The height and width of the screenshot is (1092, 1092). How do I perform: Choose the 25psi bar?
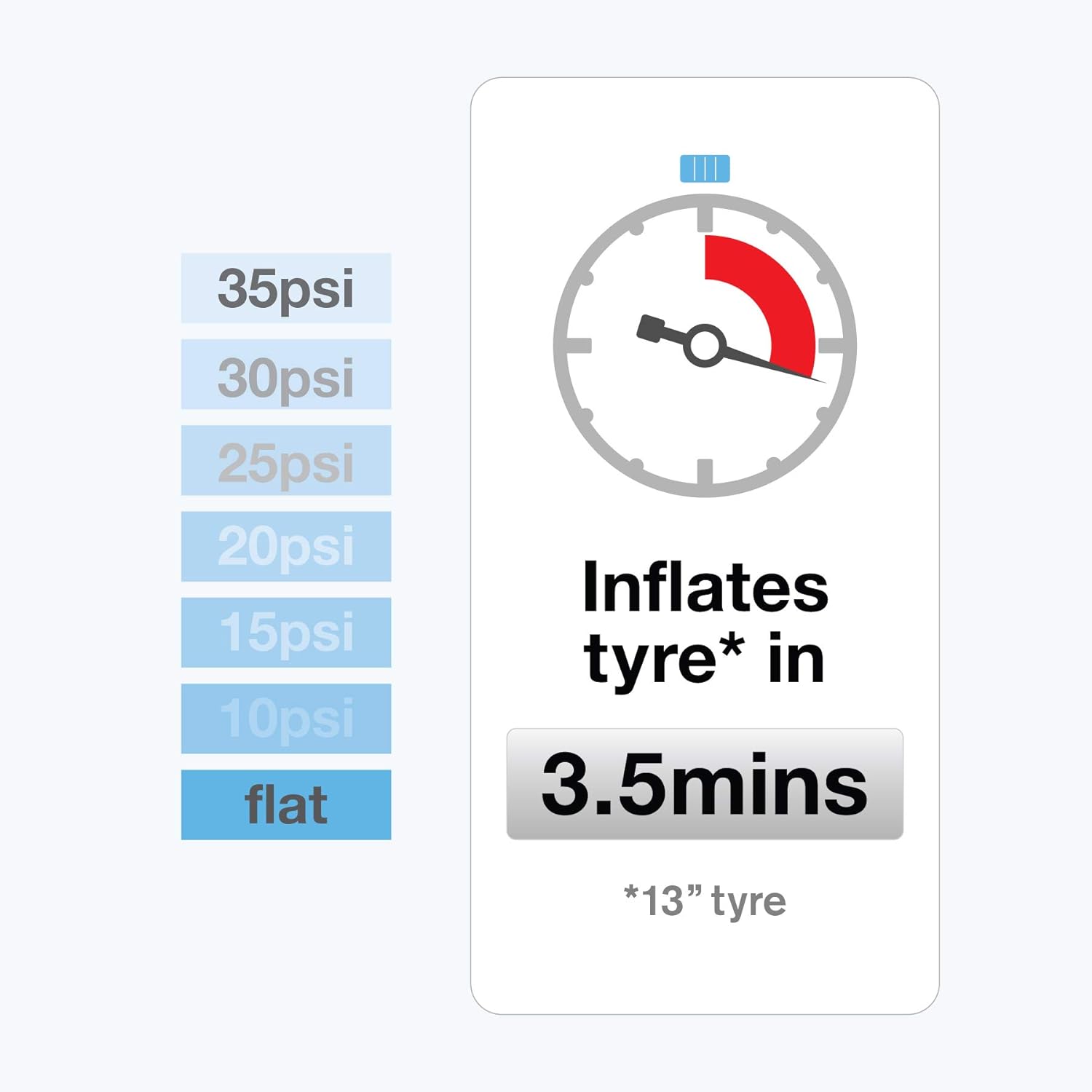(x=286, y=461)
